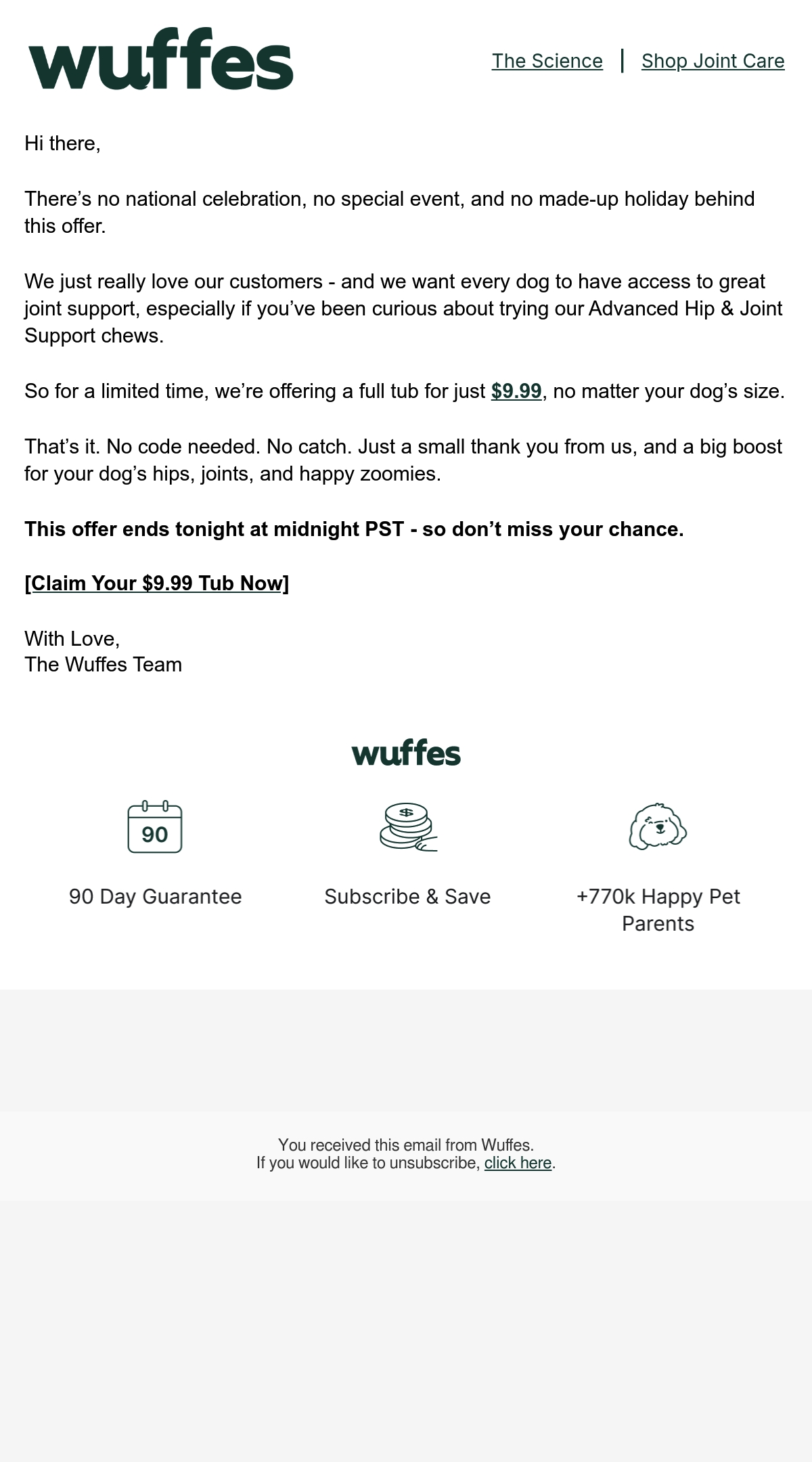
Task: Select the +770k Happy Pet Parents label
Action: pyautogui.click(x=658, y=910)
